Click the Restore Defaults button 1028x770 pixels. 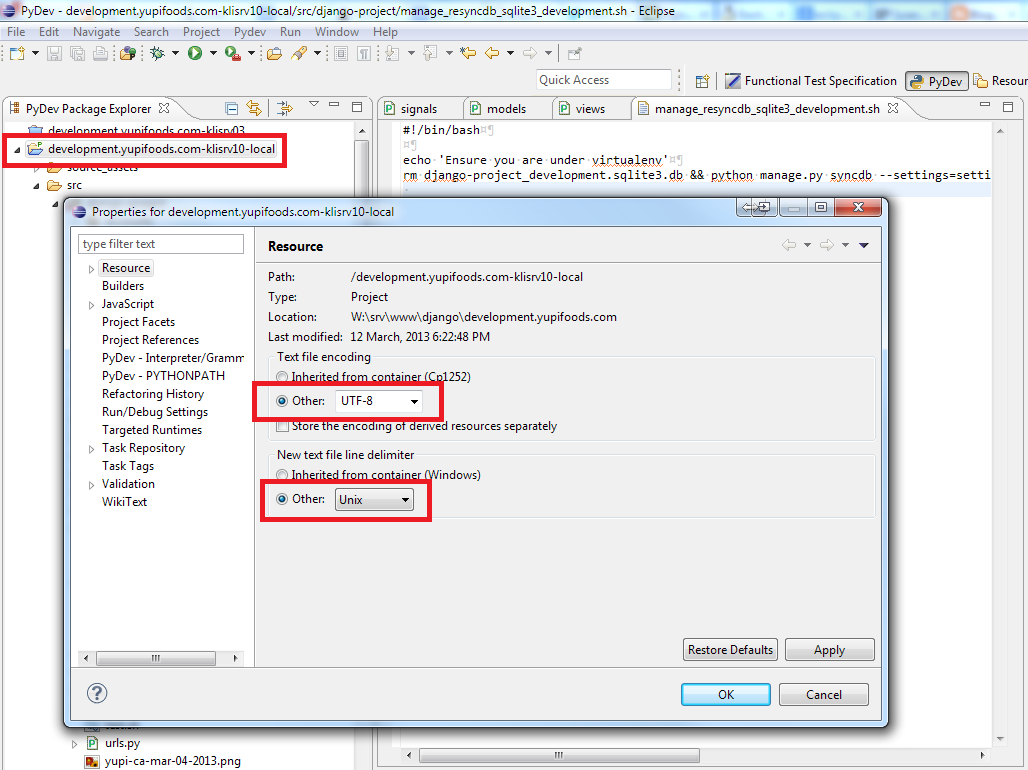730,650
